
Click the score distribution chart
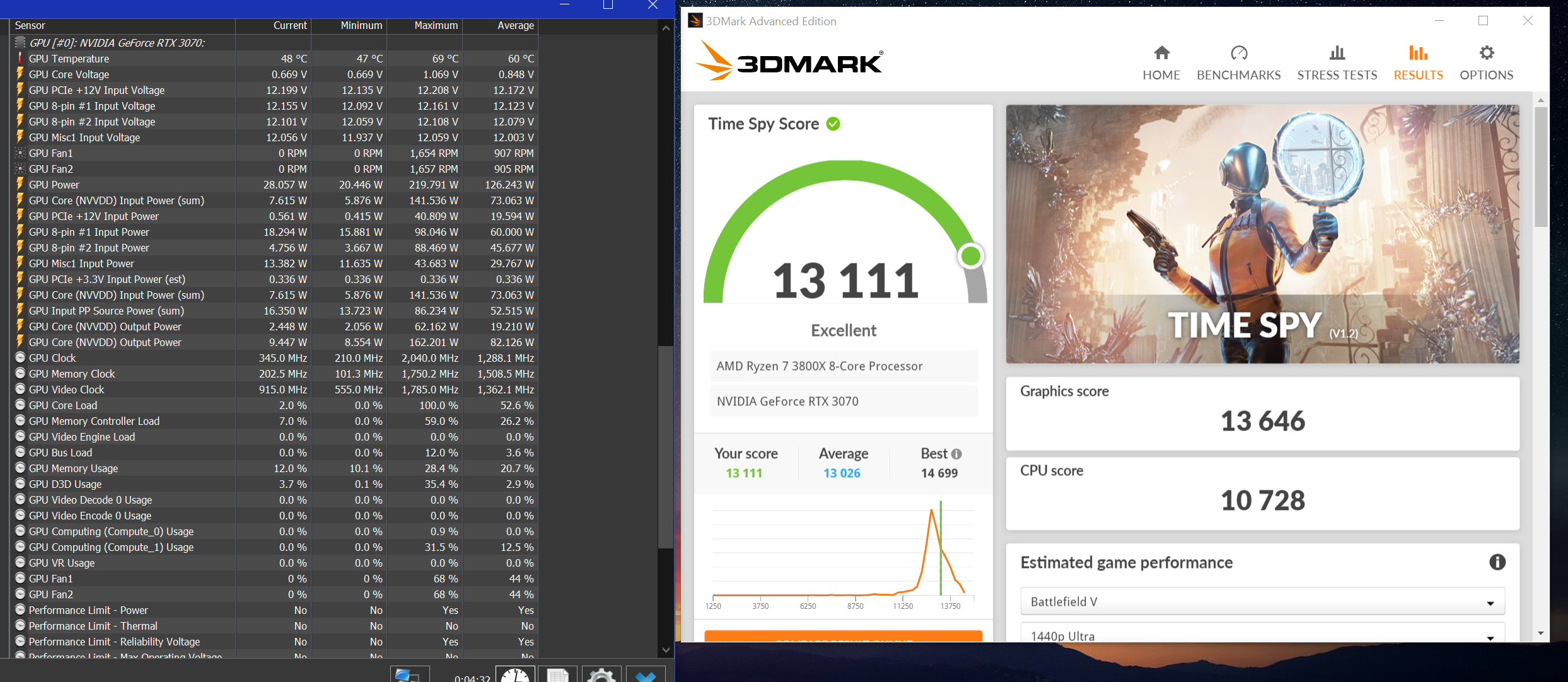[x=844, y=555]
